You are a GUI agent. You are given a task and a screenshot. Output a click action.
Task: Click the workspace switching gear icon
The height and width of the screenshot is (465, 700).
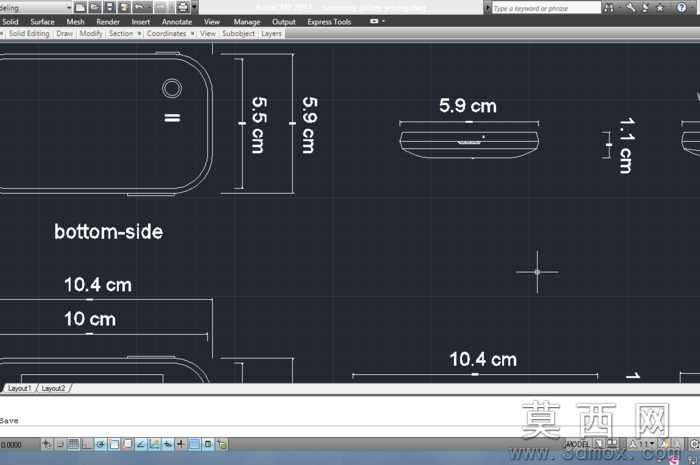coord(694,444)
